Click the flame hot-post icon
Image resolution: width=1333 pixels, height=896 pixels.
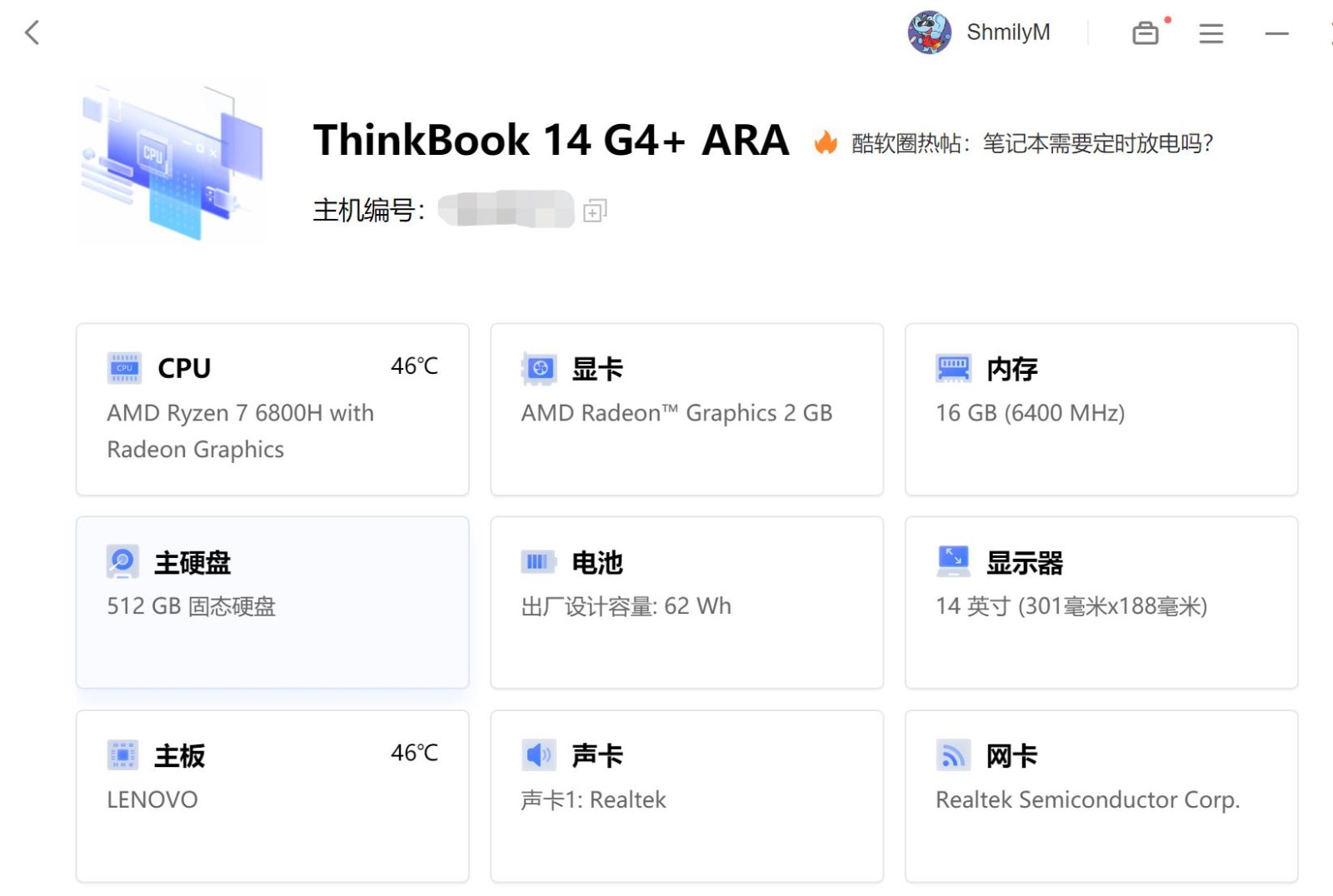click(826, 142)
